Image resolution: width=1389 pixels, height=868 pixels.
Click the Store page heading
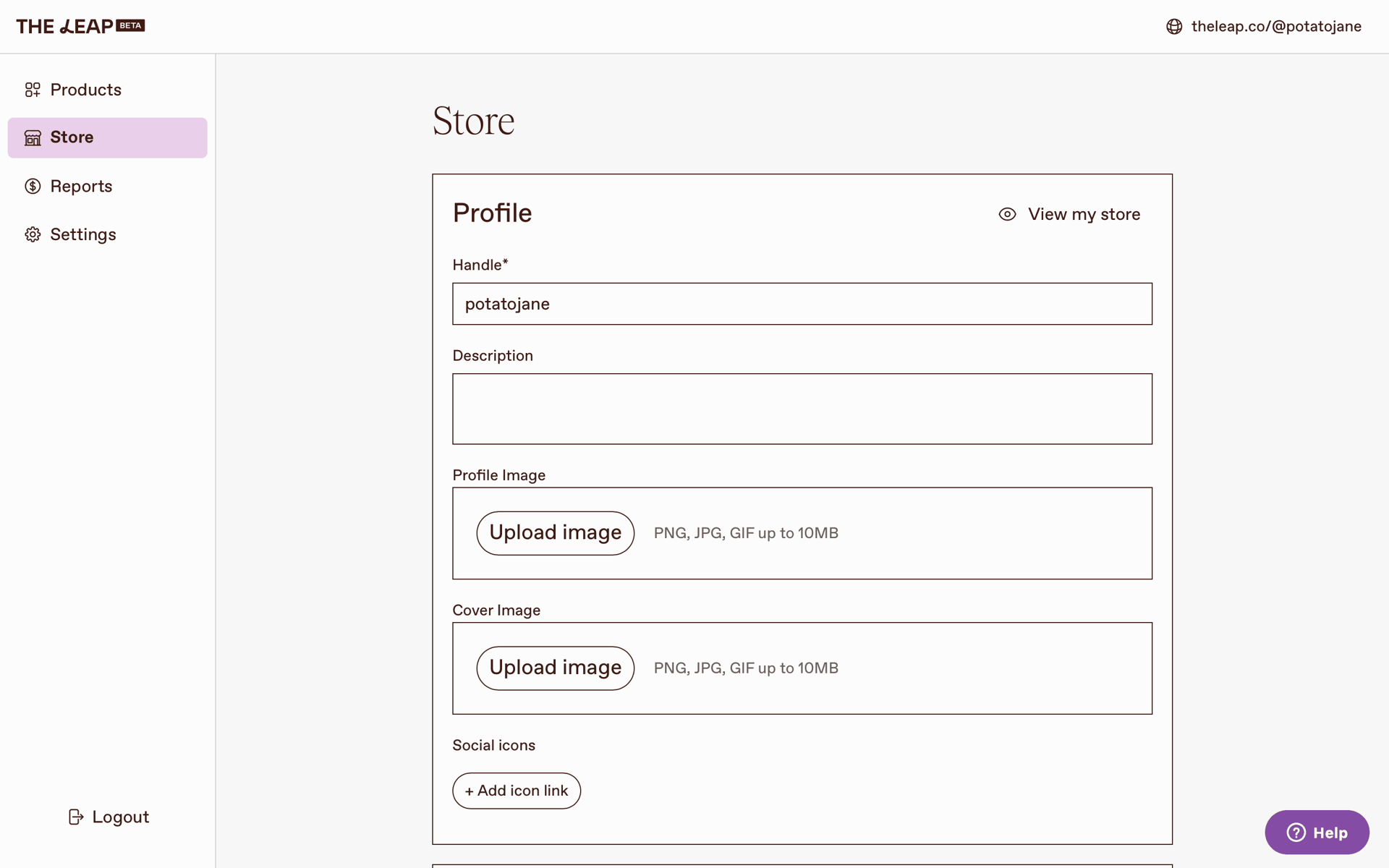point(473,121)
